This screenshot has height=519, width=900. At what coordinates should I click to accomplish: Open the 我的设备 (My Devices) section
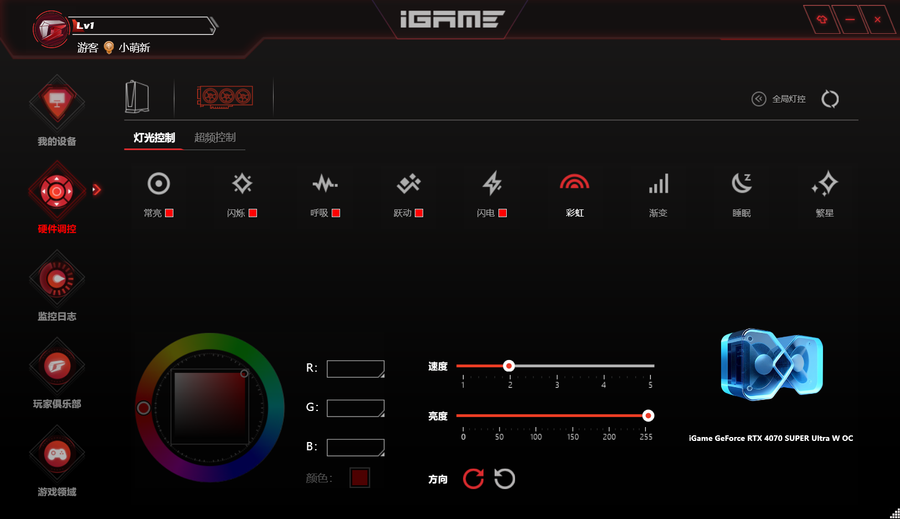point(57,111)
